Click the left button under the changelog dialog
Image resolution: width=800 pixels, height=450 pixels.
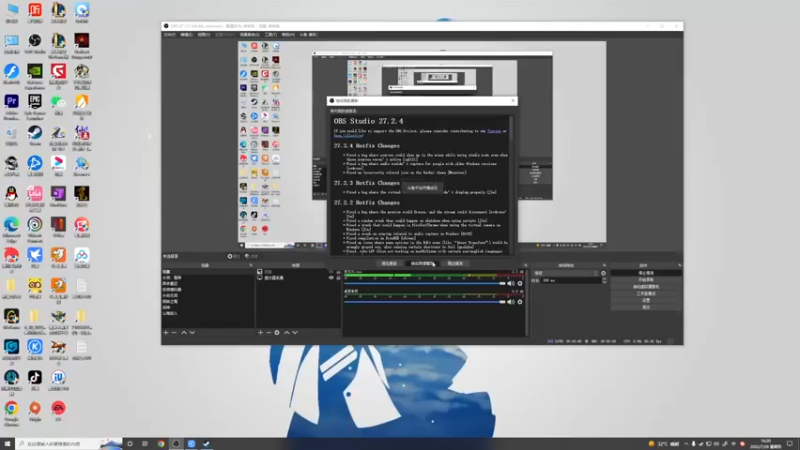[389, 264]
